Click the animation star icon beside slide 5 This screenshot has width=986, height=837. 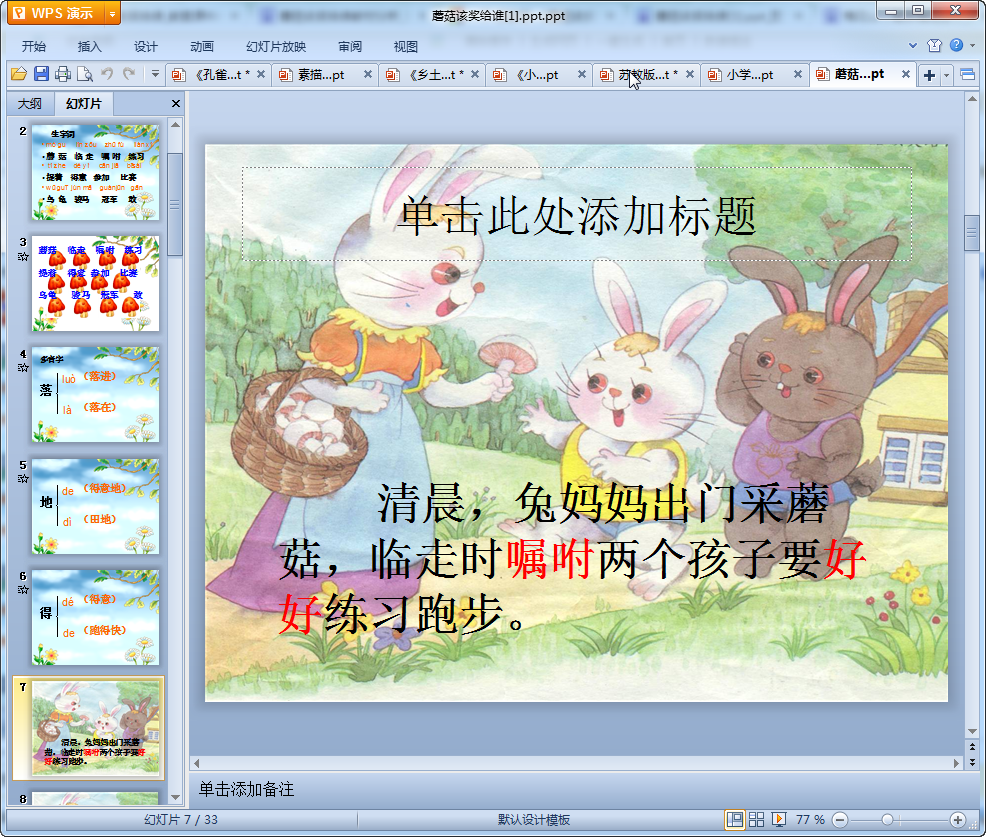tap(23, 479)
